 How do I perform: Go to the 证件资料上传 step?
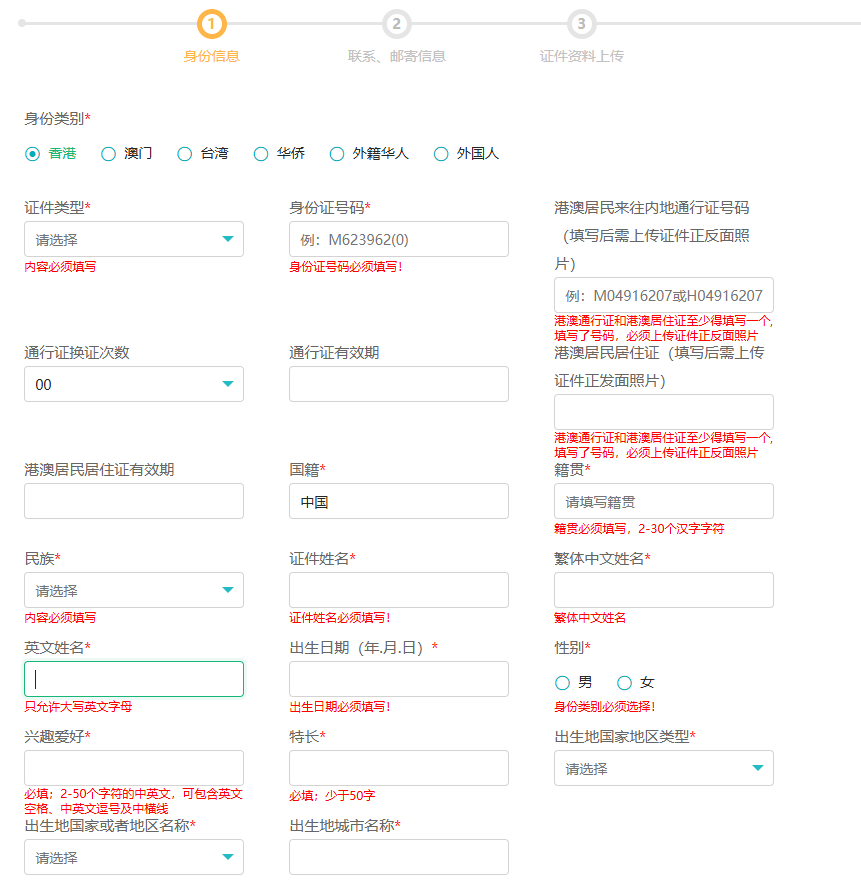point(581,23)
